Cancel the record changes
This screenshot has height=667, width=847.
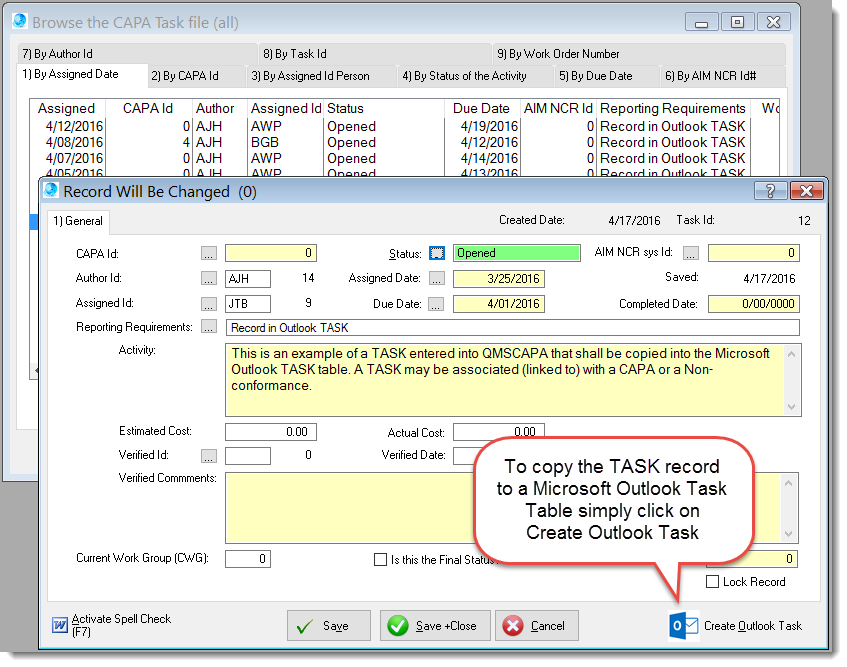tap(537, 625)
